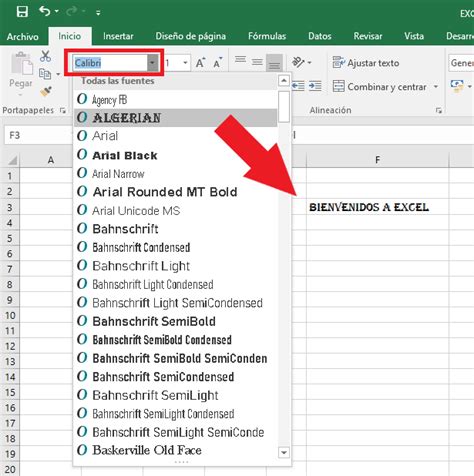
Task: Open the Archivo tab
Action: tap(23, 36)
